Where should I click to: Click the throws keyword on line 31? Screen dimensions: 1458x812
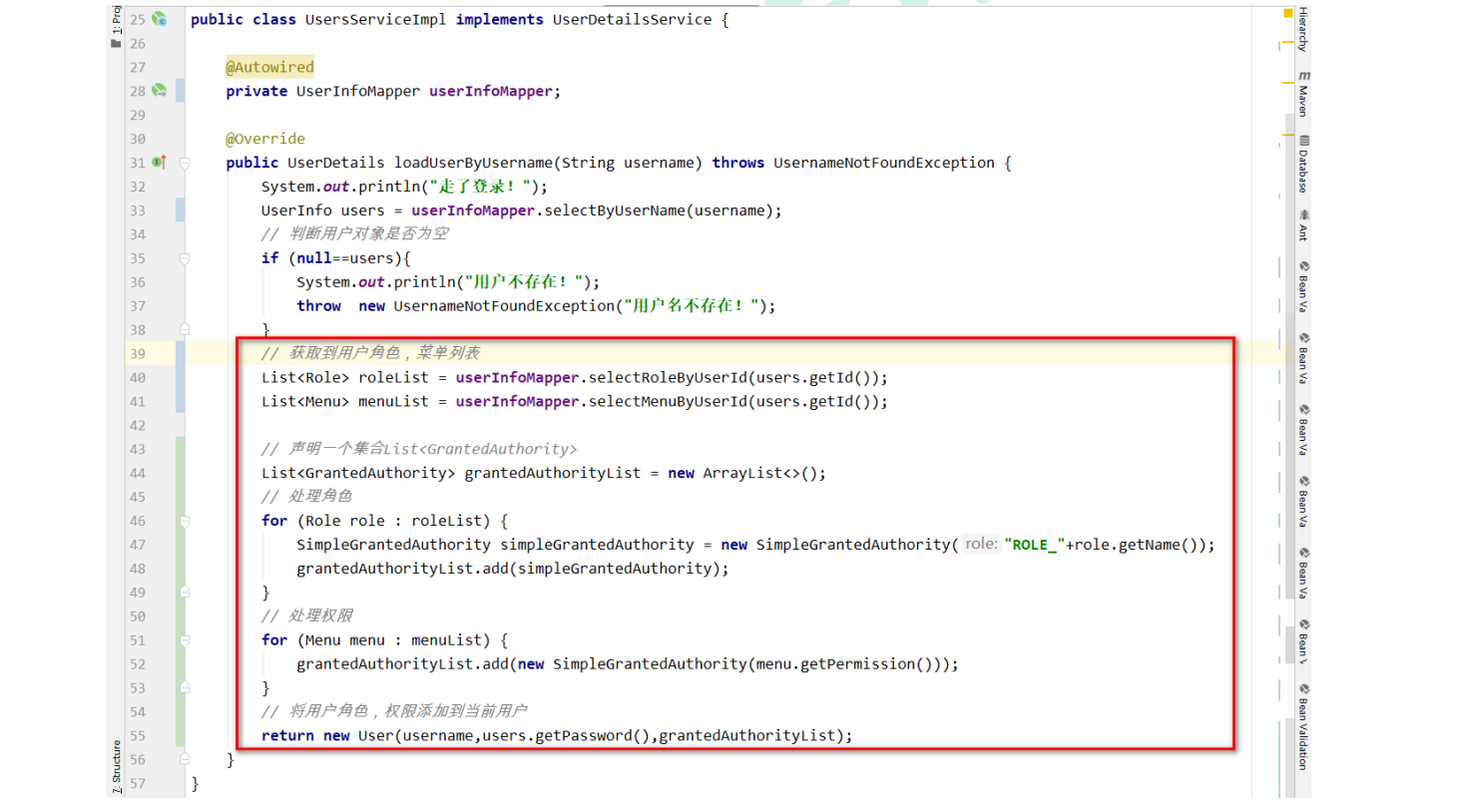(738, 163)
